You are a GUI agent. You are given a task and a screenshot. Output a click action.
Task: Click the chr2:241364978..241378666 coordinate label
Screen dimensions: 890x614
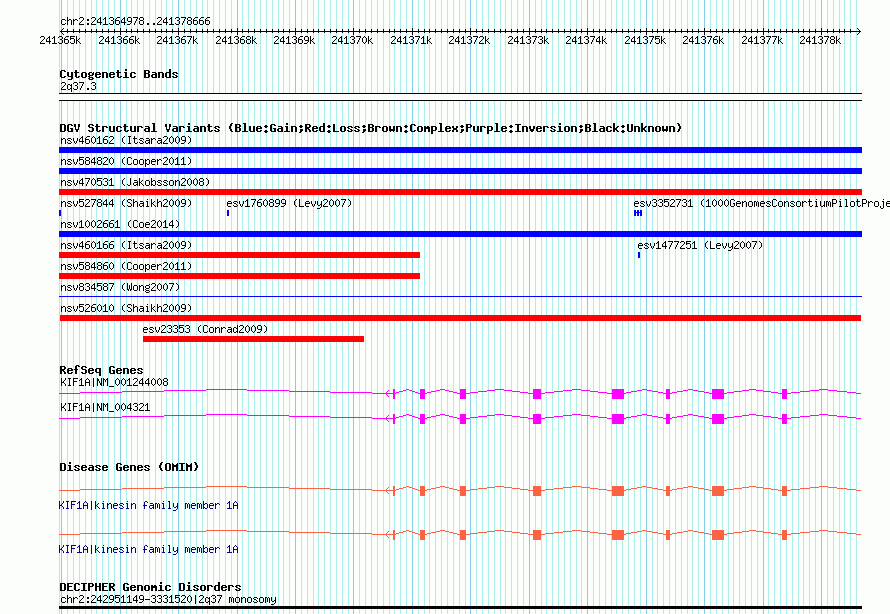click(135, 21)
